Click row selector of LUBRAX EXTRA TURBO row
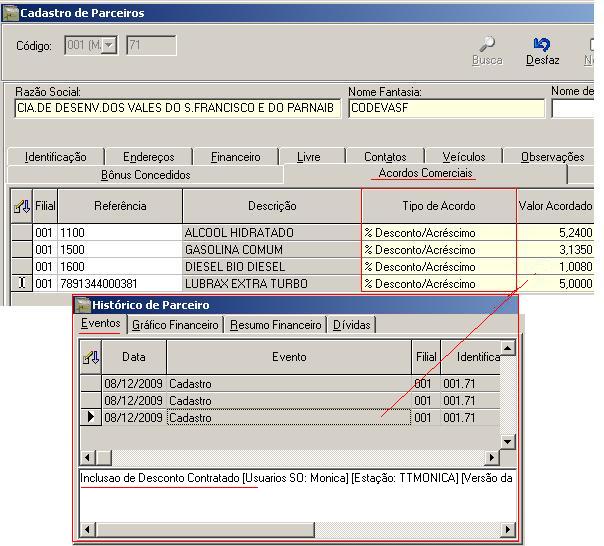Viewport: 604px width, 546px height. (x=22, y=284)
